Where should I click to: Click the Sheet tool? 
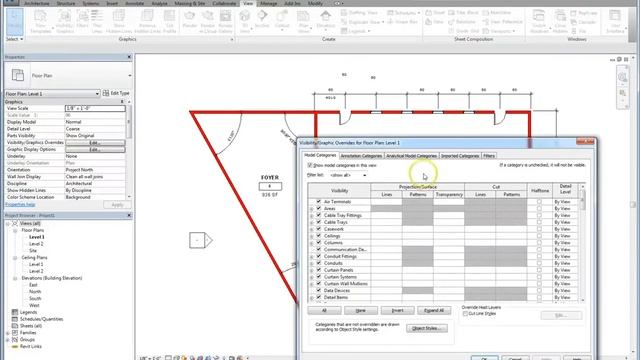pos(435,13)
